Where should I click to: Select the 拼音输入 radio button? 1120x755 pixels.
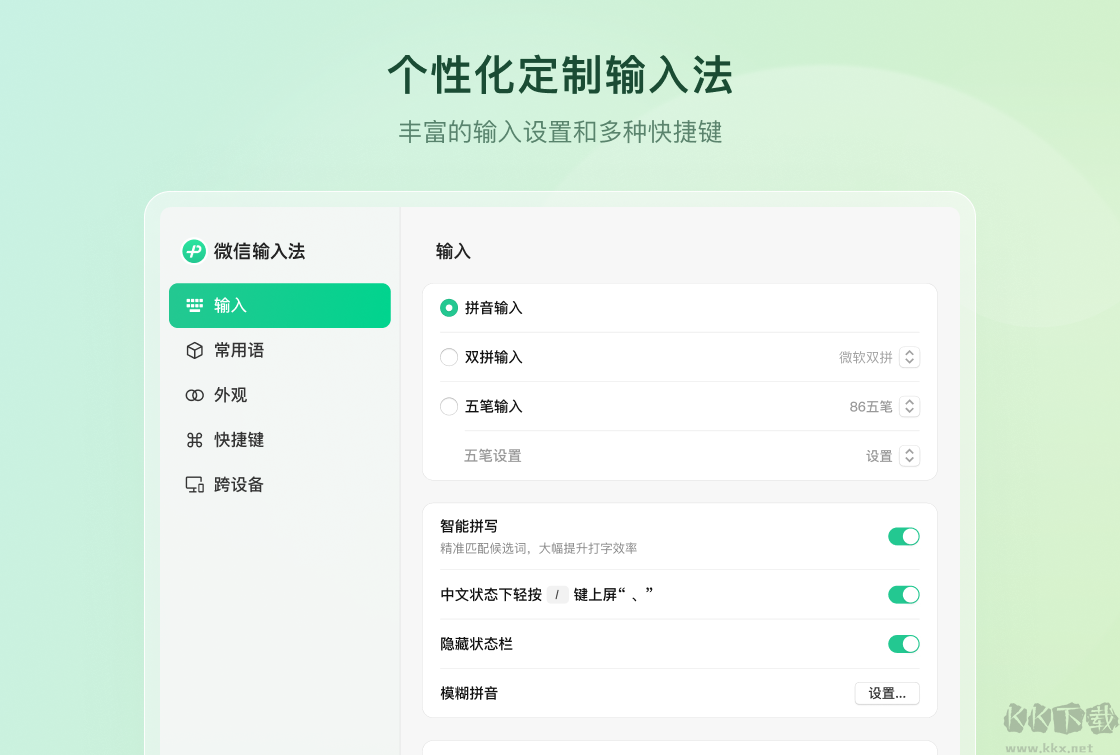coord(449,308)
